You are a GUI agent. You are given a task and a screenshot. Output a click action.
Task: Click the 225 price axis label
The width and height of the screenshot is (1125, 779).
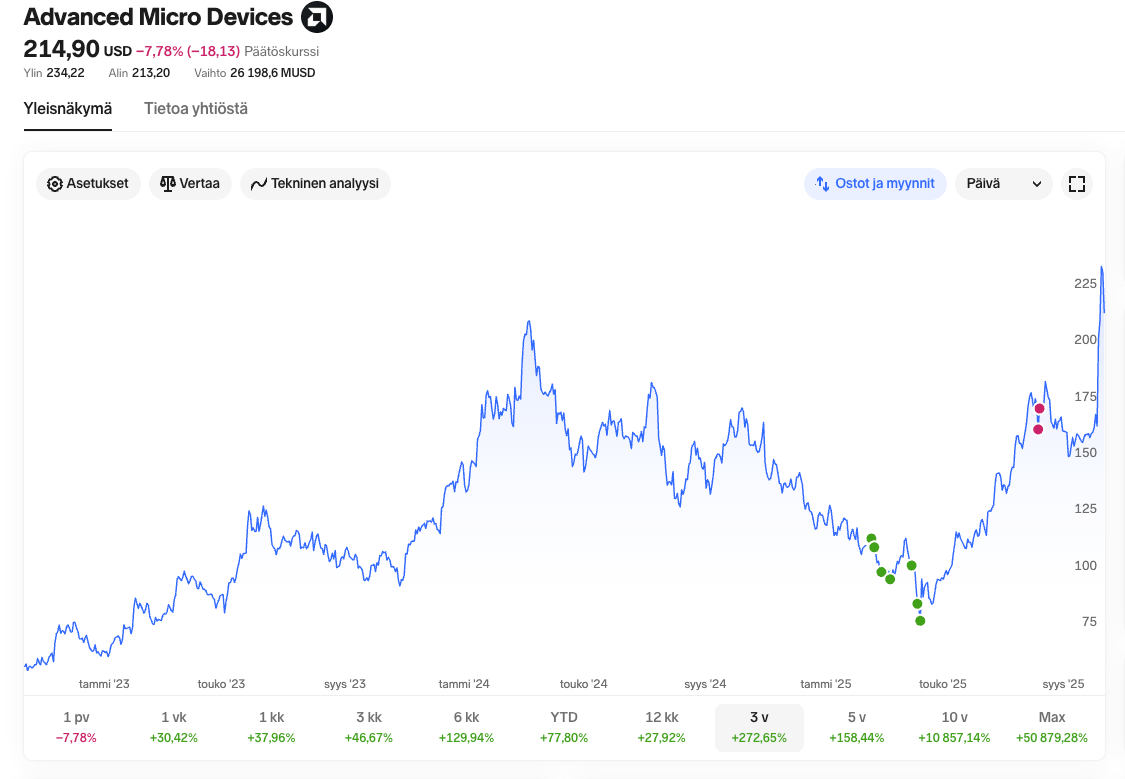[1085, 284]
